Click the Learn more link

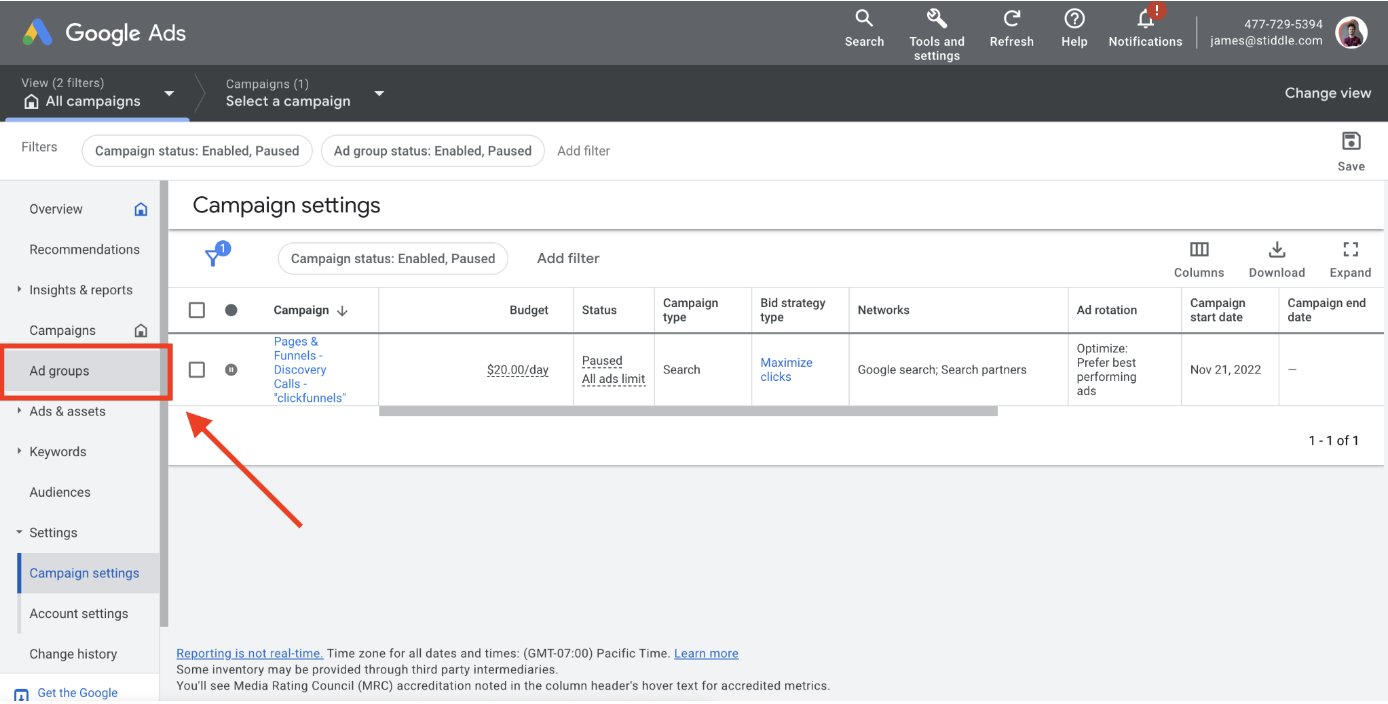point(706,654)
